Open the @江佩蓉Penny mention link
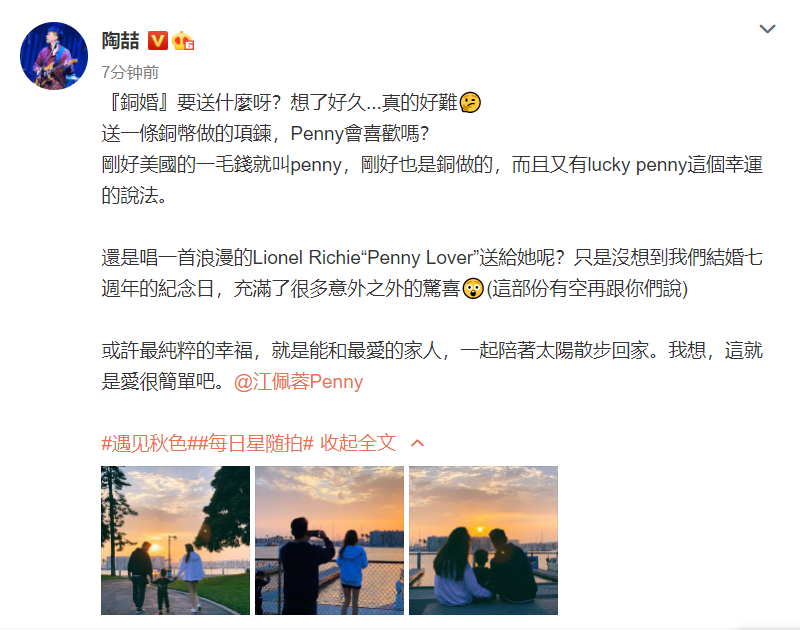The width and height of the screenshot is (800, 630). 298,382
